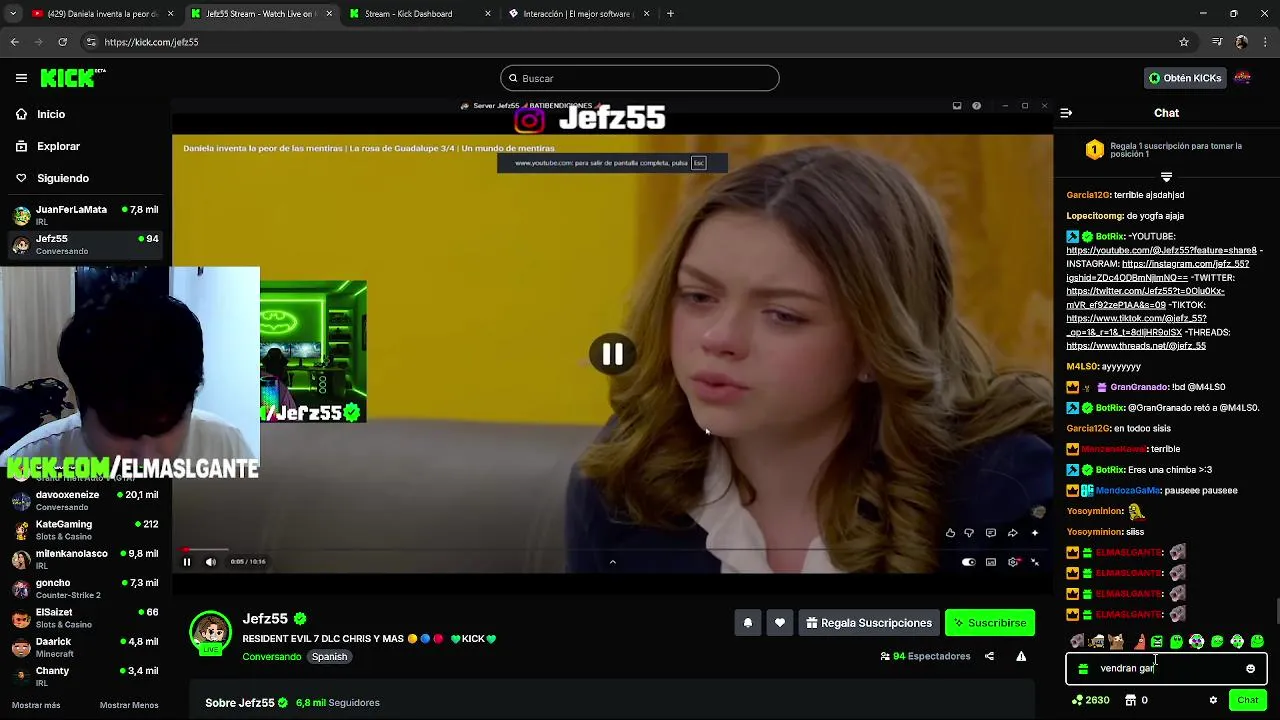Open Daarick channel in sidebar
Image resolution: width=1280 pixels, height=720 pixels.
point(85,647)
